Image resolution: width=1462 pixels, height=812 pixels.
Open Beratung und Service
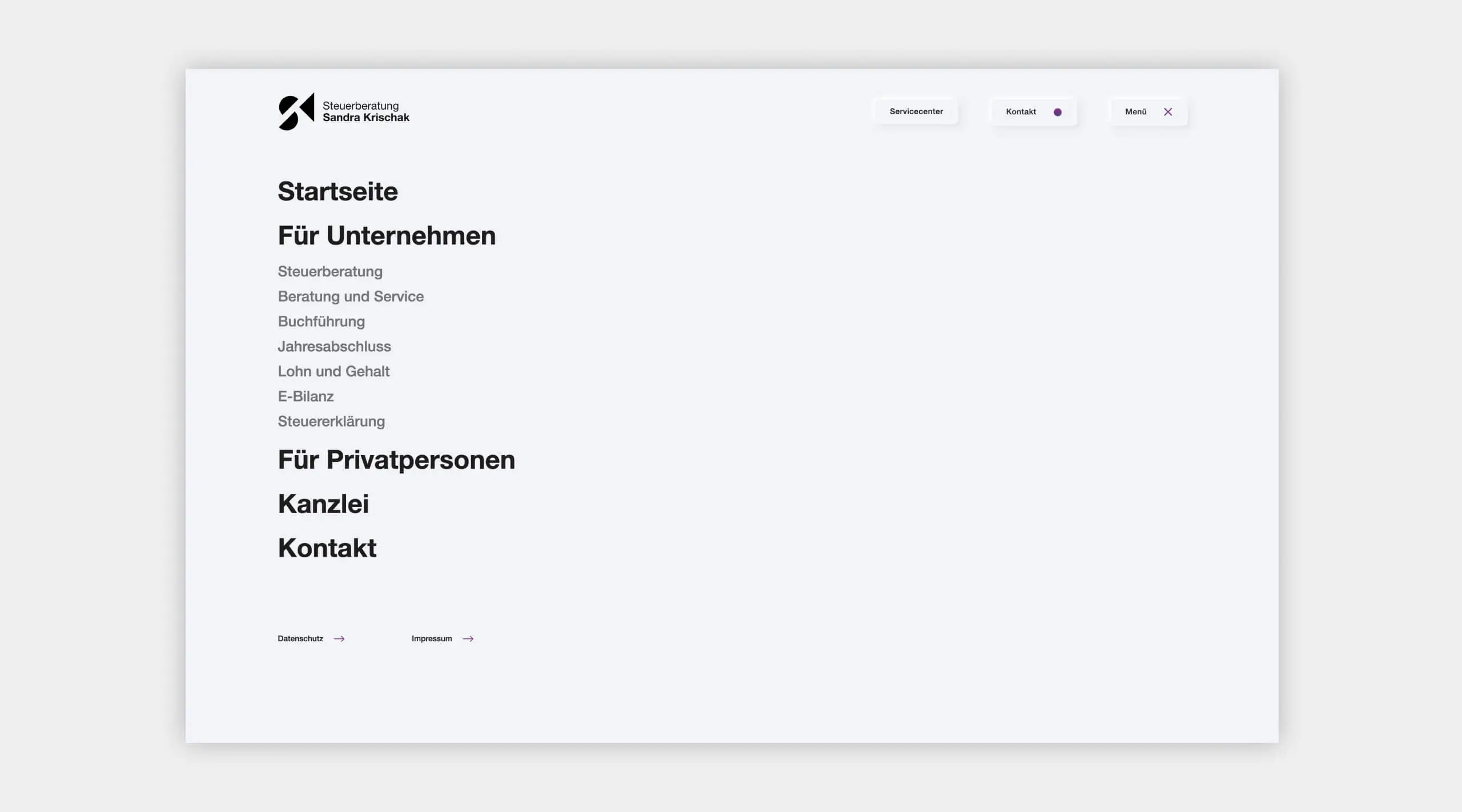pos(351,297)
